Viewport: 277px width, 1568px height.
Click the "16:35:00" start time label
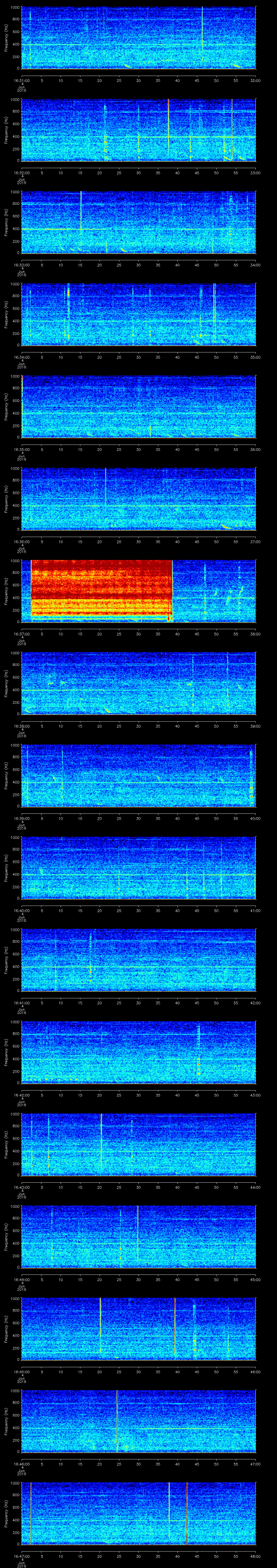pyautogui.click(x=21, y=449)
